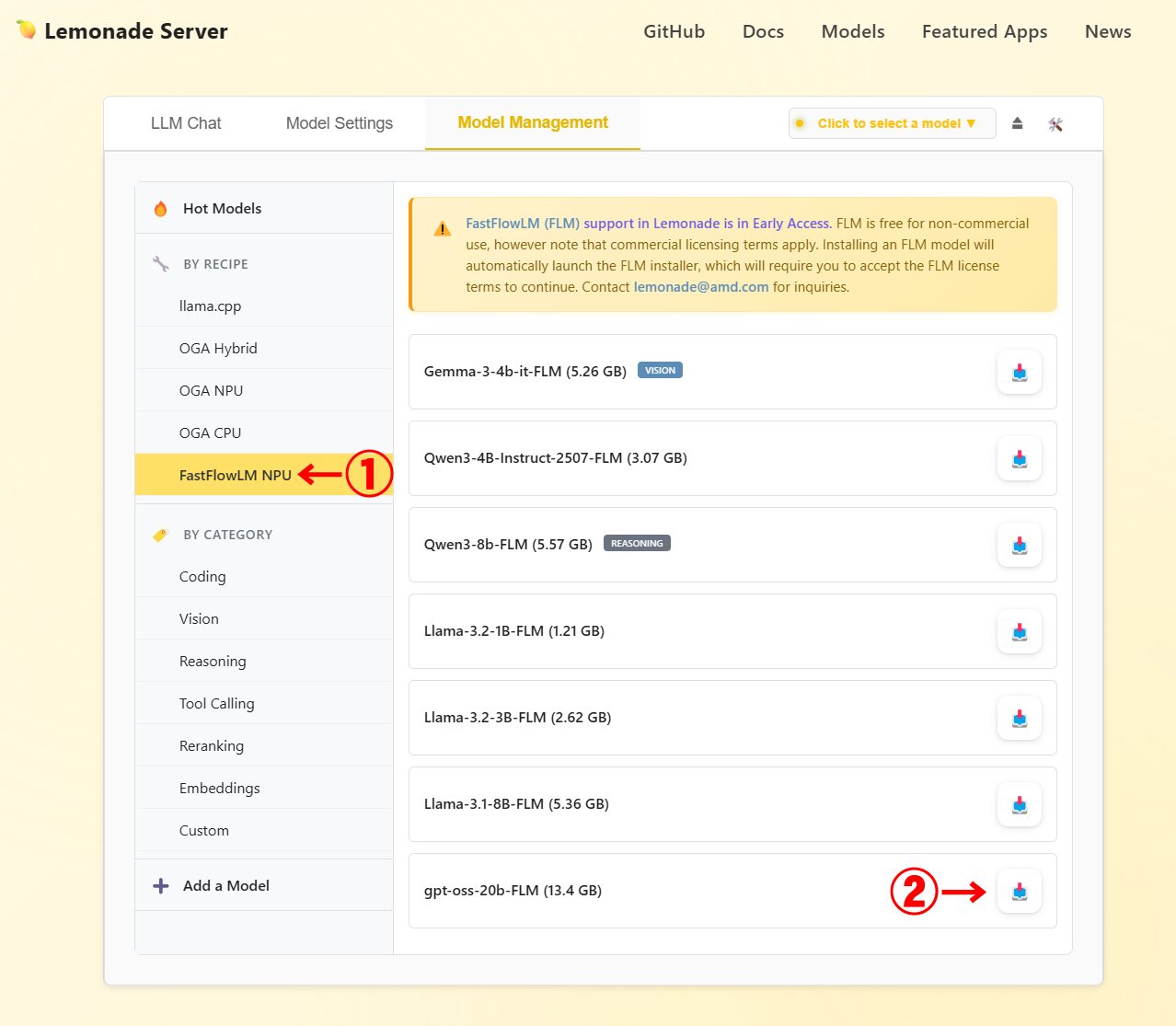The height and width of the screenshot is (1026, 1176).
Task: Open the Featured Apps page
Action: pos(984,31)
